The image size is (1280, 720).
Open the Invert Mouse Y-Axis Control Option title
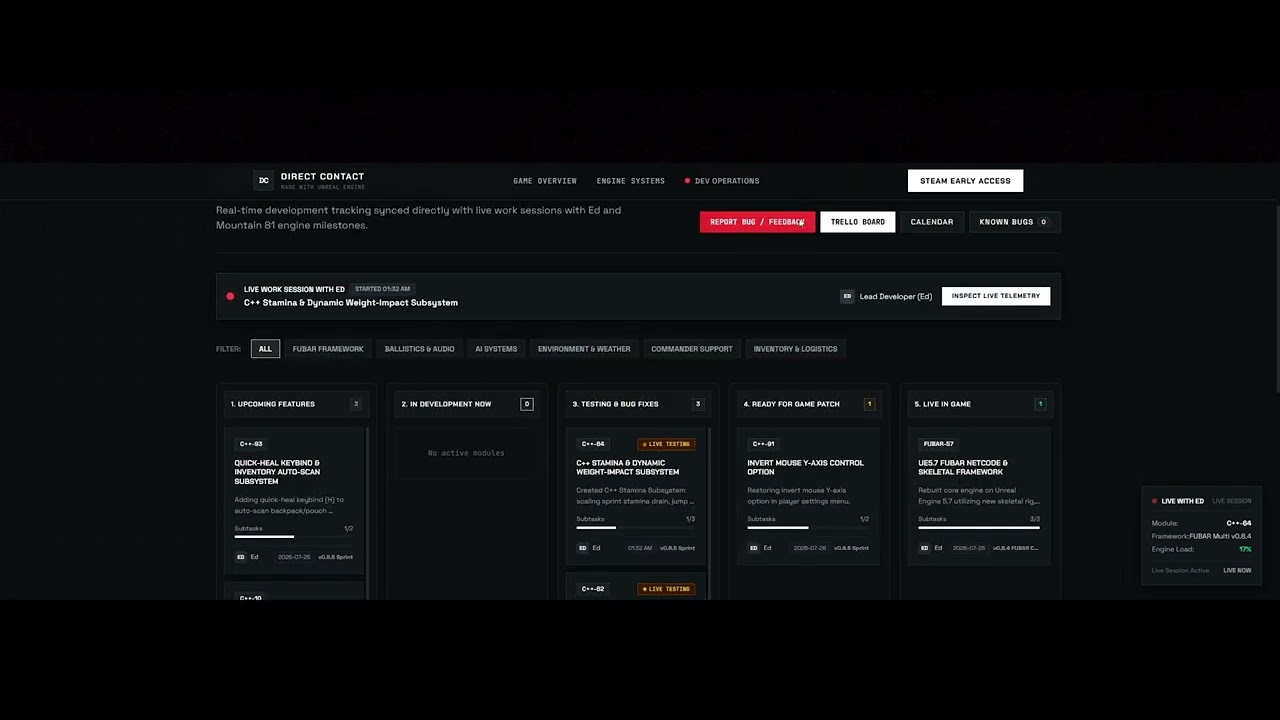point(806,467)
